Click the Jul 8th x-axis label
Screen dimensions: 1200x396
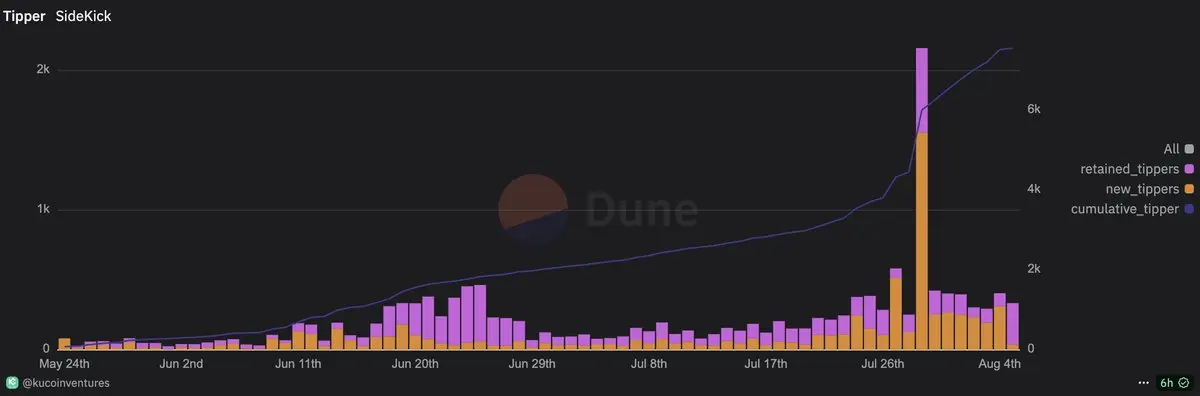(648, 363)
